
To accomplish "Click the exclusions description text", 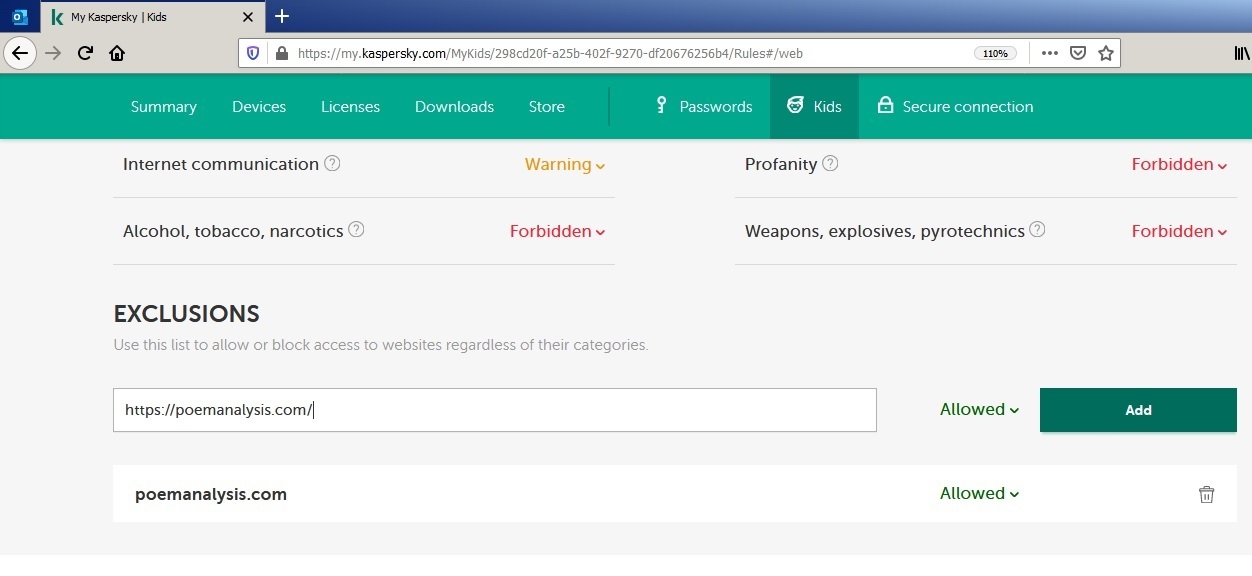I will tap(381, 345).
